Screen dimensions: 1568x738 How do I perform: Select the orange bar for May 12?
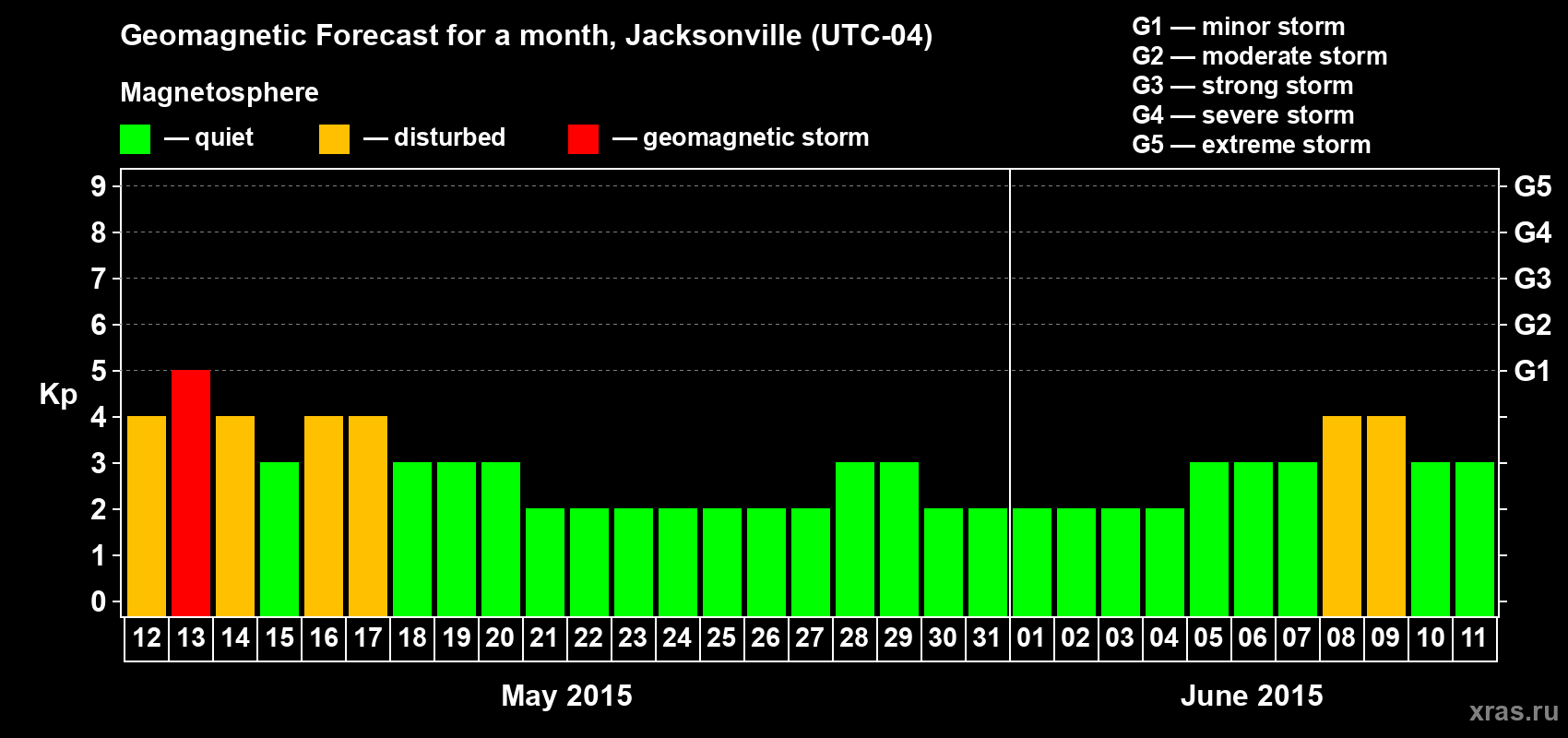[x=147, y=517]
